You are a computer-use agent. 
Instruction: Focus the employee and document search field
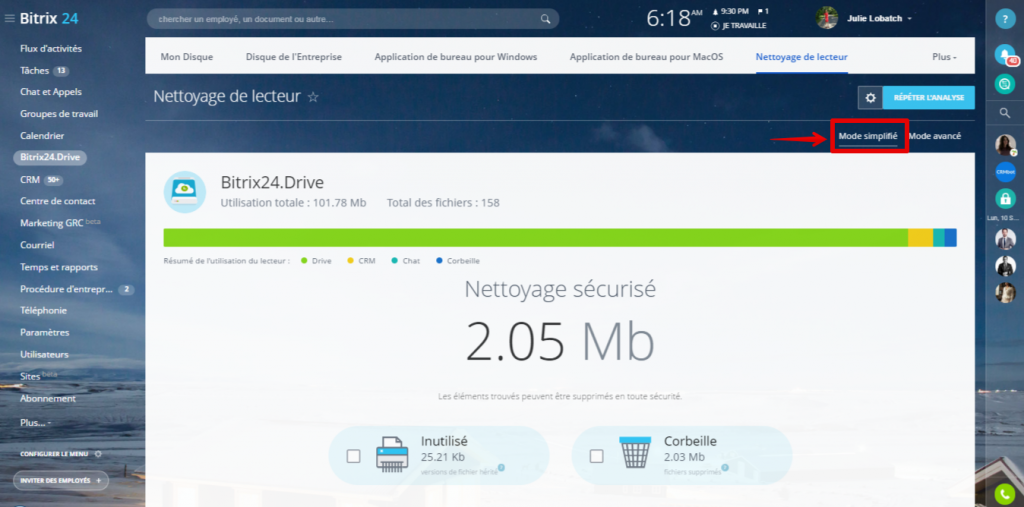(x=353, y=19)
